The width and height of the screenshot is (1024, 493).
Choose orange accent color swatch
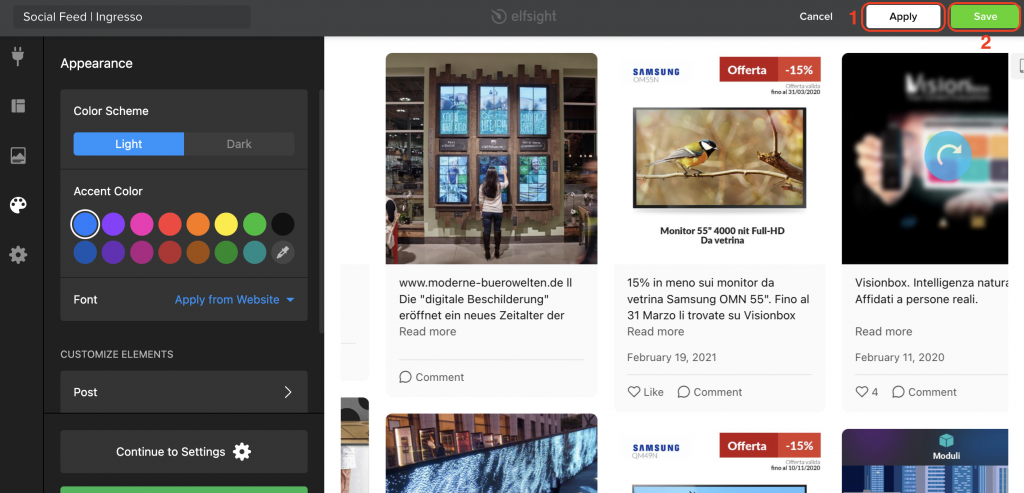[x=198, y=224]
